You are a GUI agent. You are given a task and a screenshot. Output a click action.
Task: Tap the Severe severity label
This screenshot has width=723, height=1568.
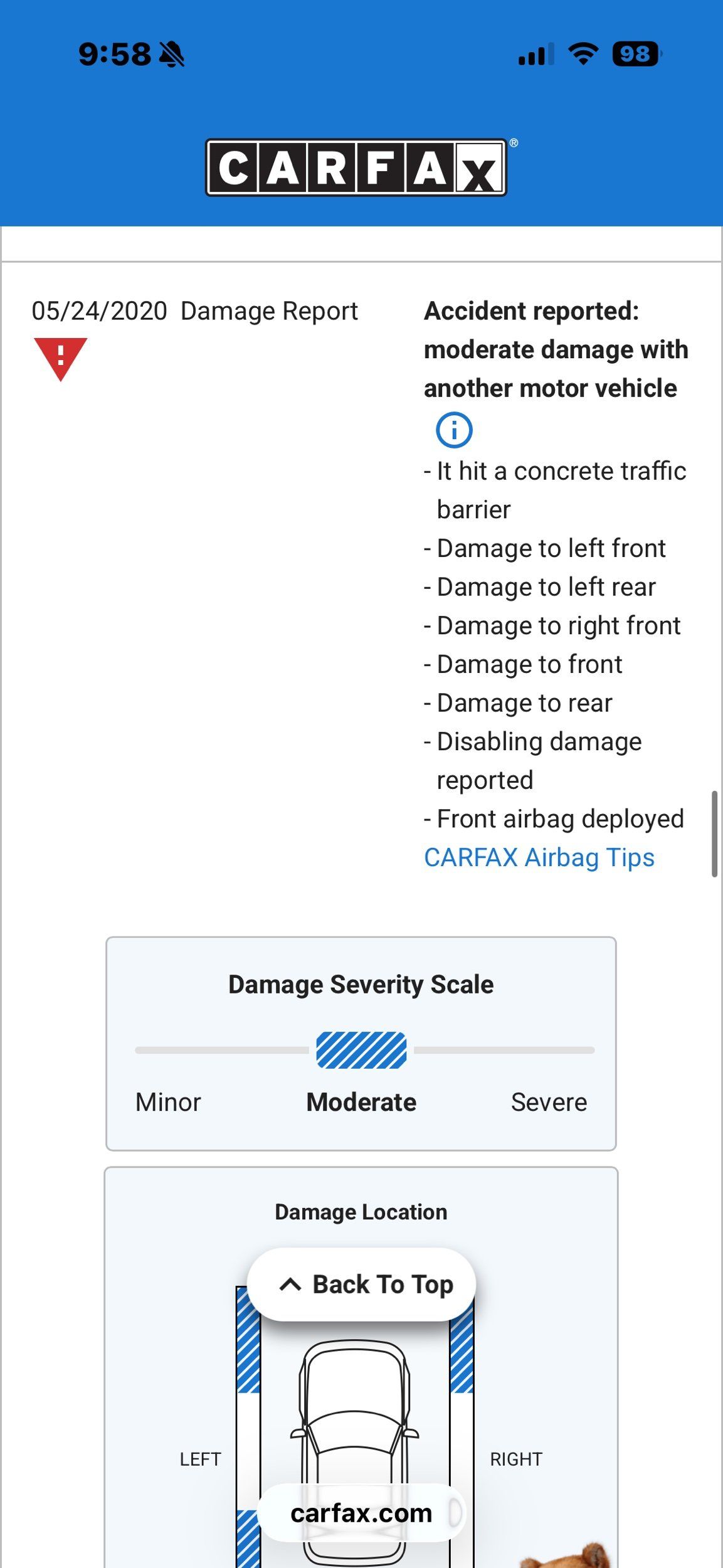549,1102
